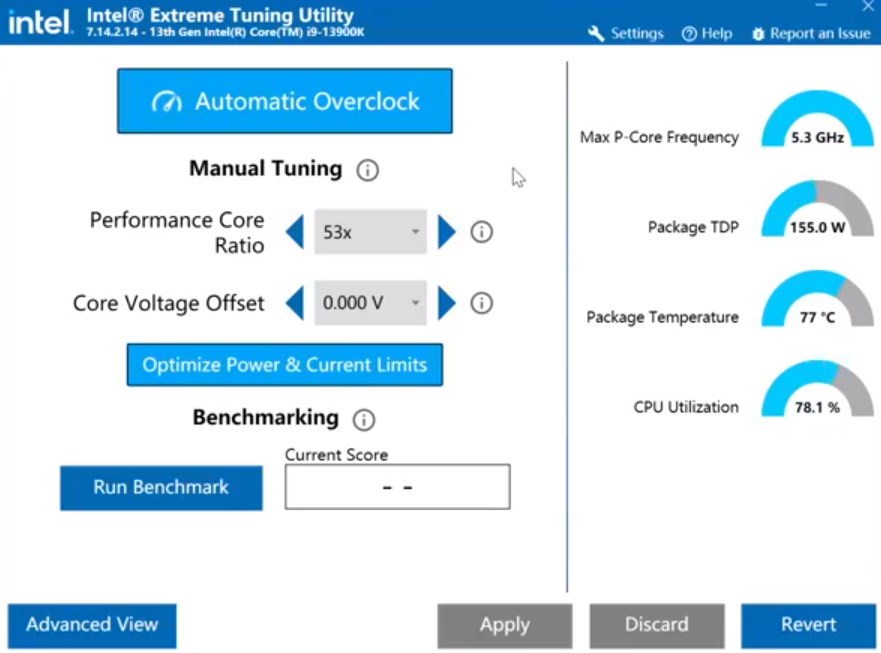
Task: Open the Performance Core Ratio 53x dropdown
Action: point(371,232)
